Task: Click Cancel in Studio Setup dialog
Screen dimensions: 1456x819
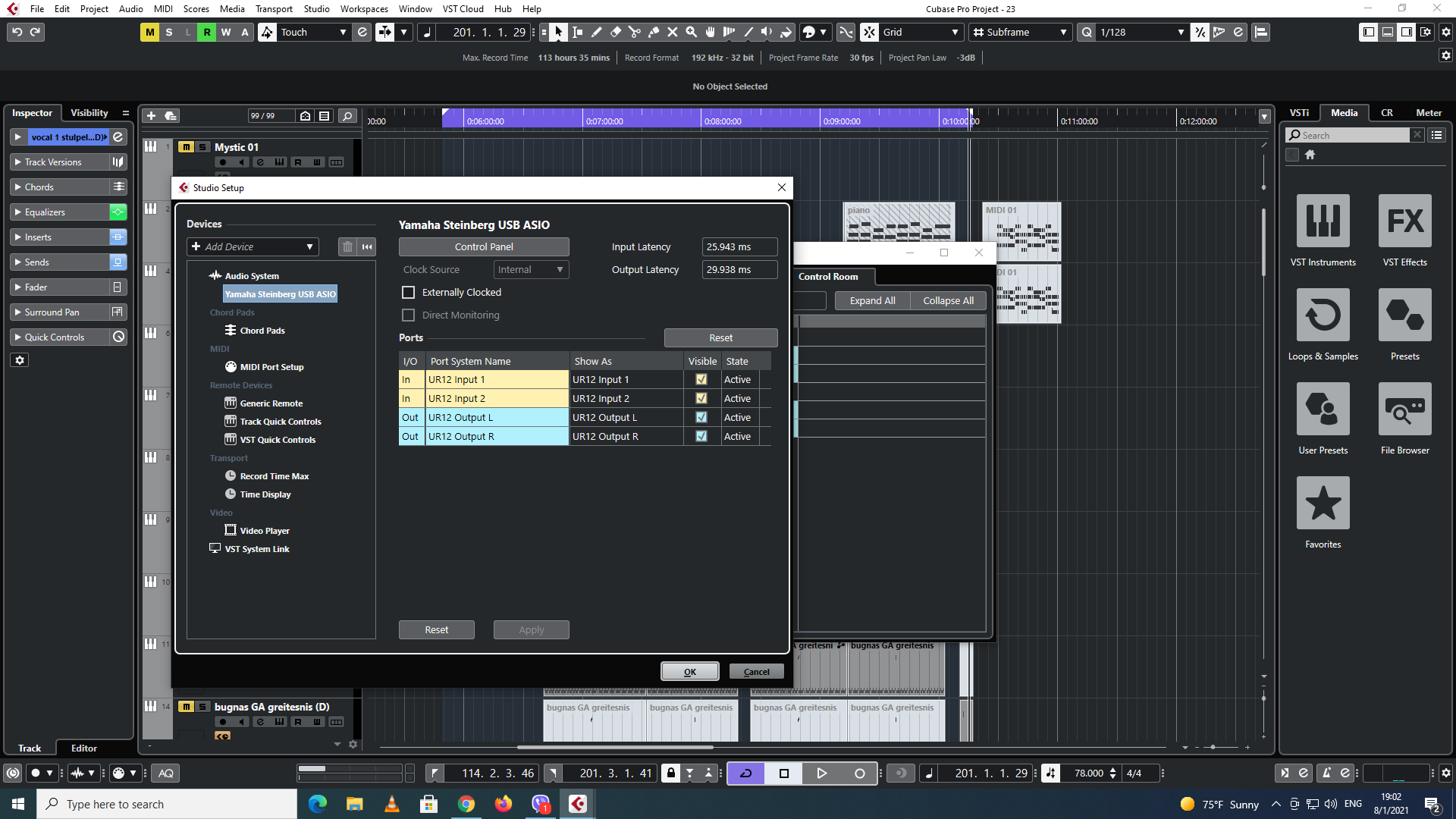Action: (756, 671)
